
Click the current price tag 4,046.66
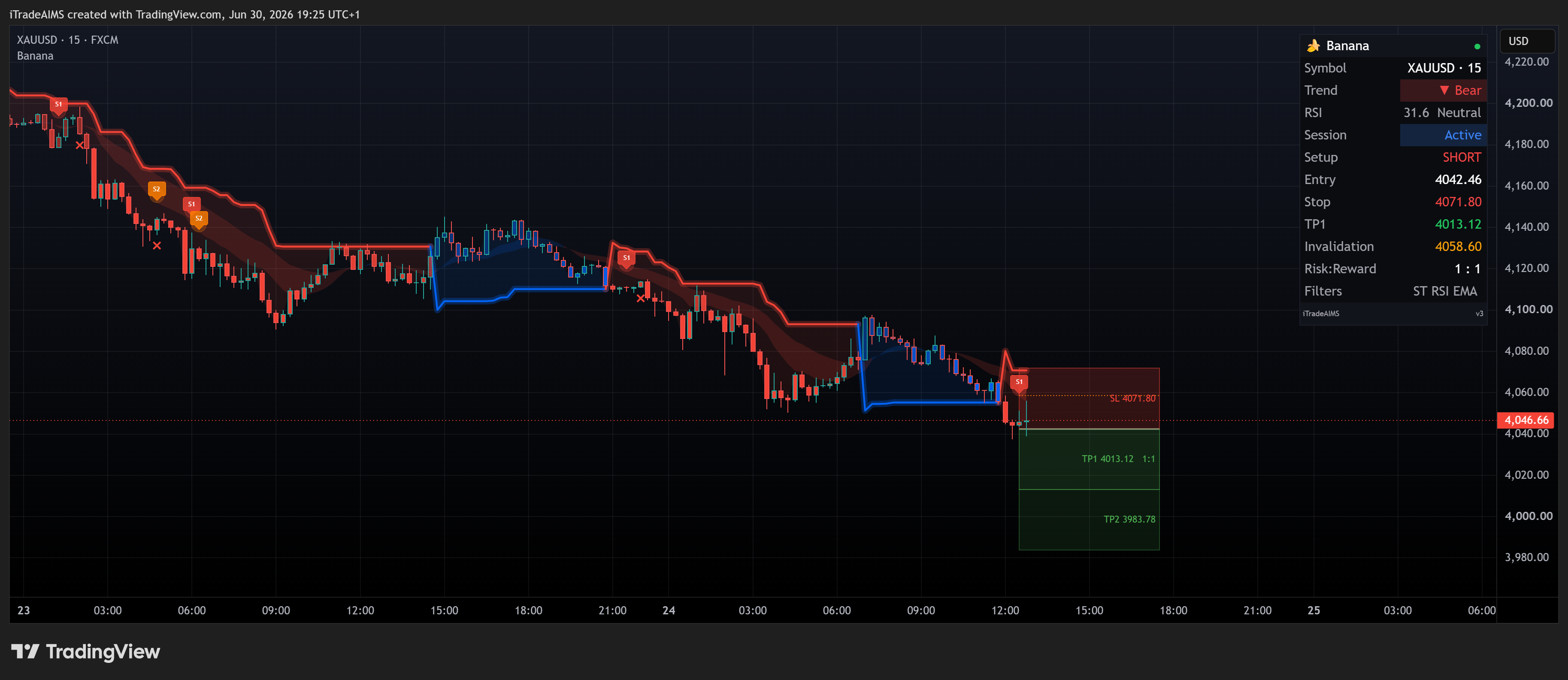tap(1526, 420)
